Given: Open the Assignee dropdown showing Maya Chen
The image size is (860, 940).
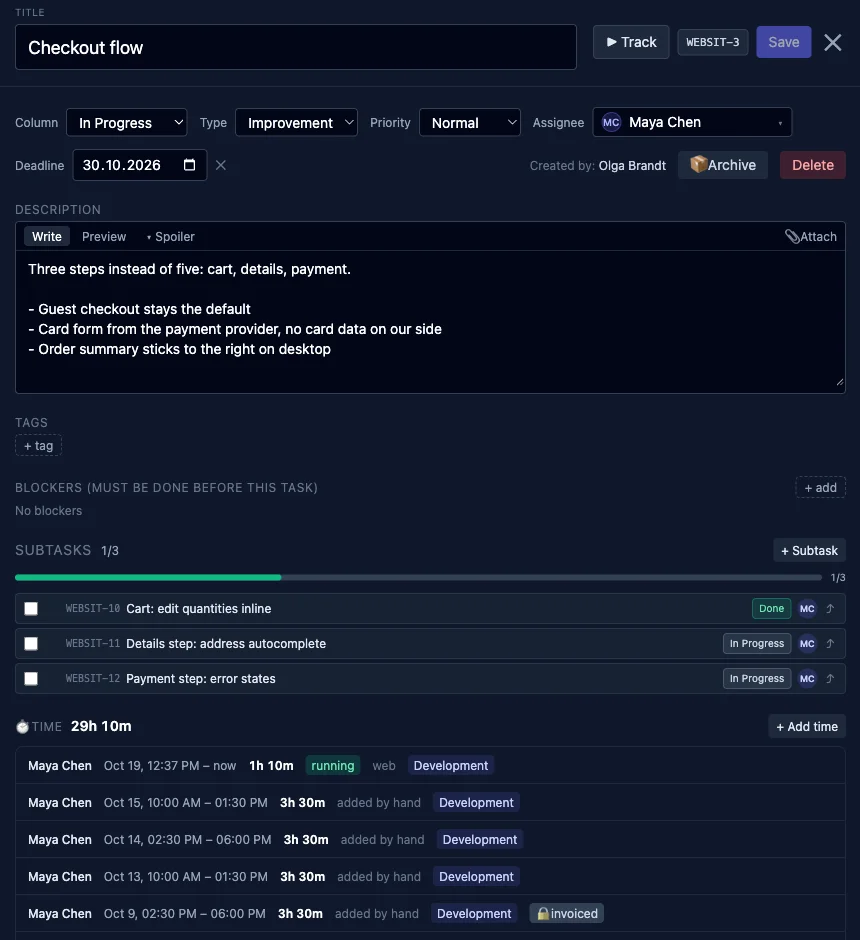Looking at the screenshot, I should pyautogui.click(x=692, y=122).
